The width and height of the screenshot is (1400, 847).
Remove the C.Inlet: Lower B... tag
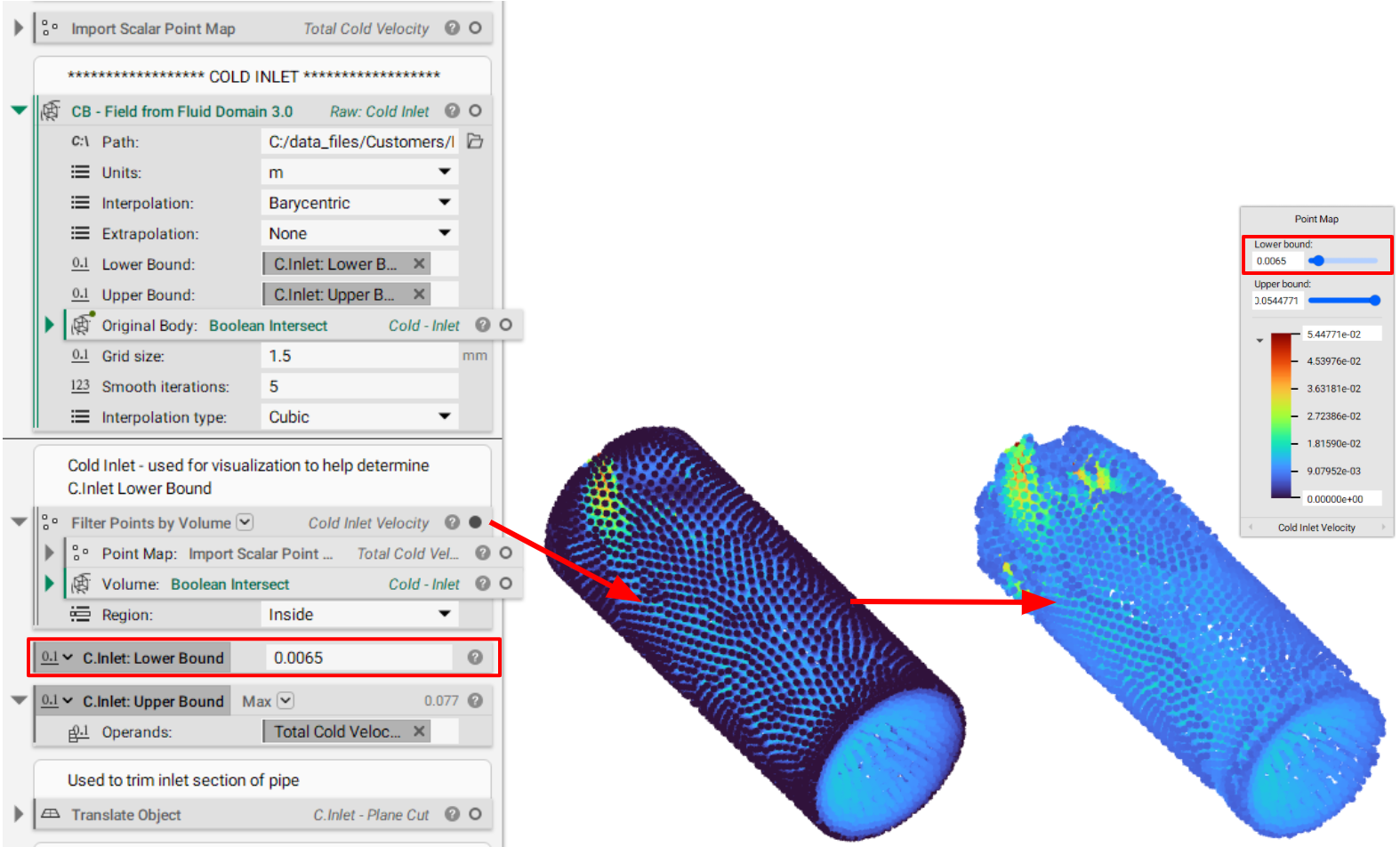[419, 264]
